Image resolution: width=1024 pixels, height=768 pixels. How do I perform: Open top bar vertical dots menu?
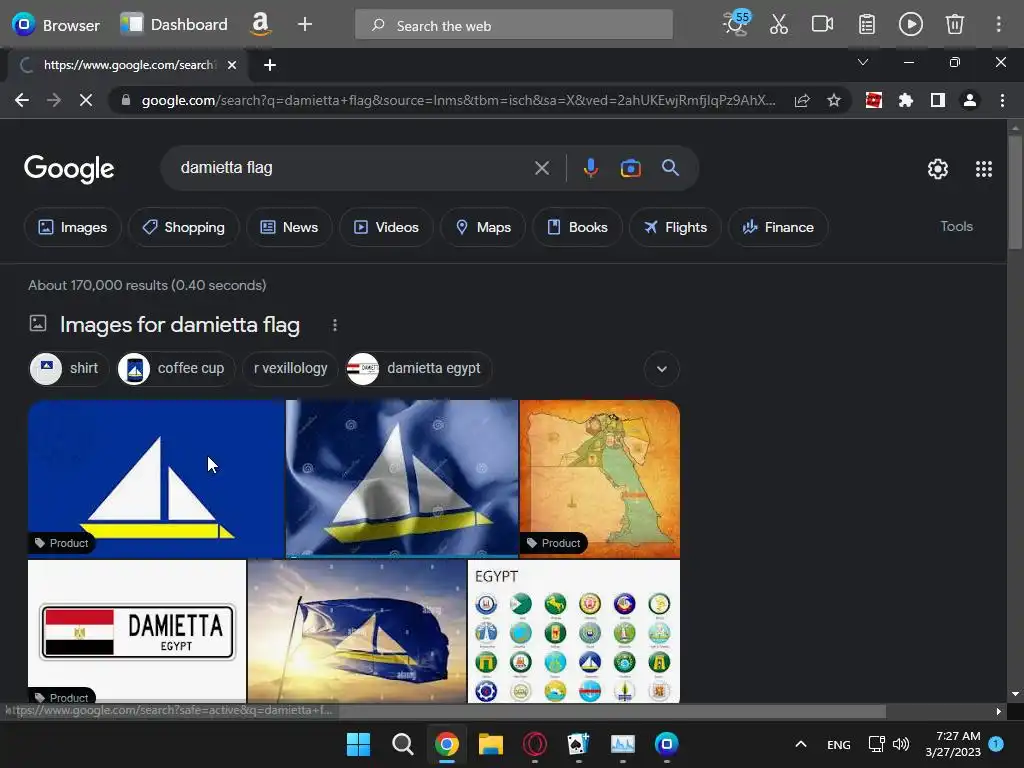tap(999, 25)
